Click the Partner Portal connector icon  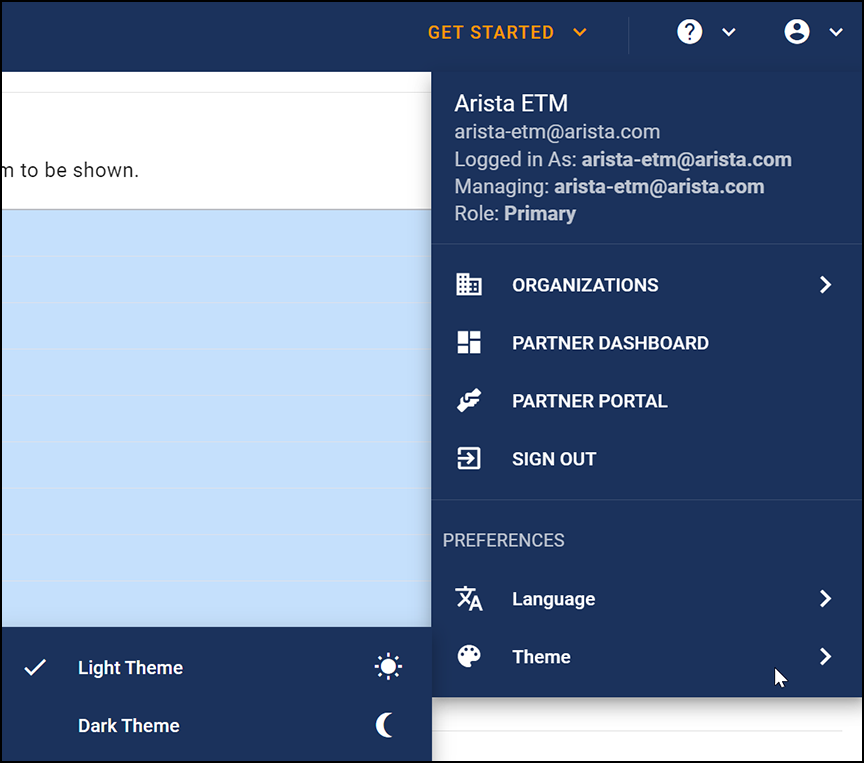tap(468, 400)
